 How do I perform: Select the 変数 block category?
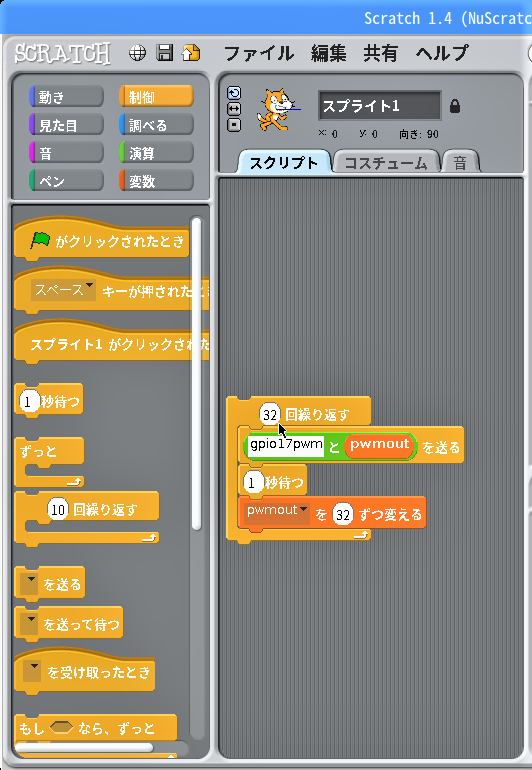point(156,181)
